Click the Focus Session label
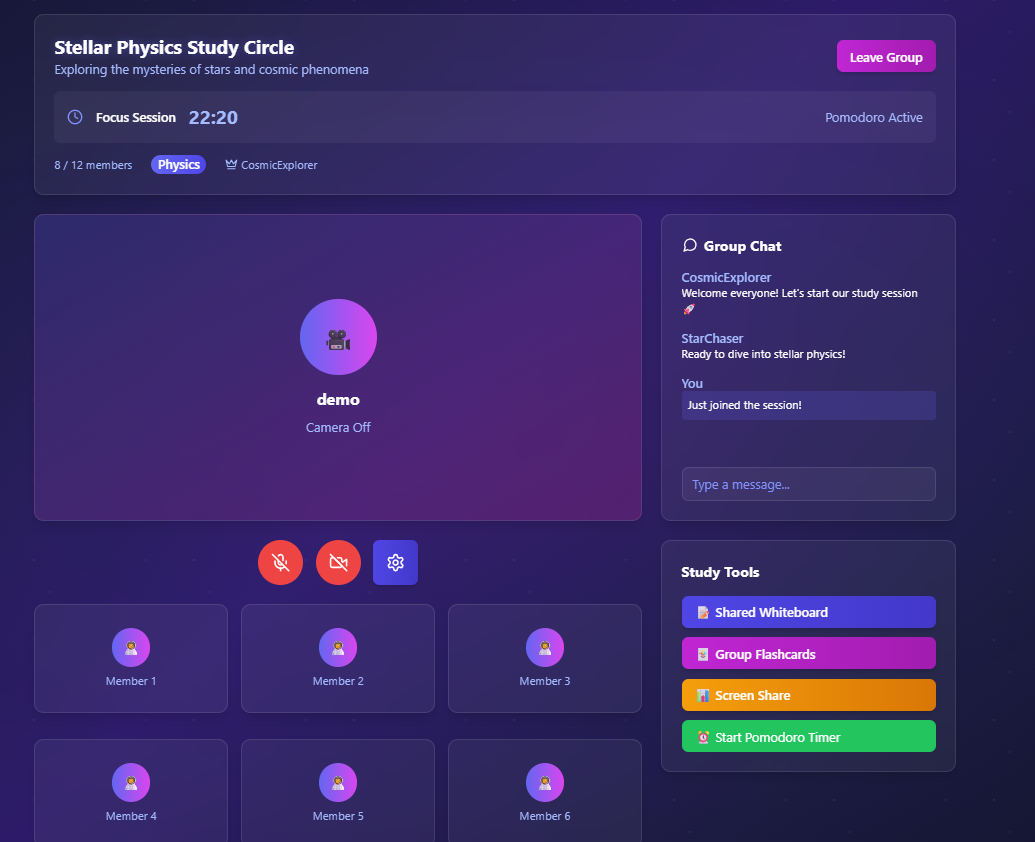The image size is (1035, 842). 136,117
